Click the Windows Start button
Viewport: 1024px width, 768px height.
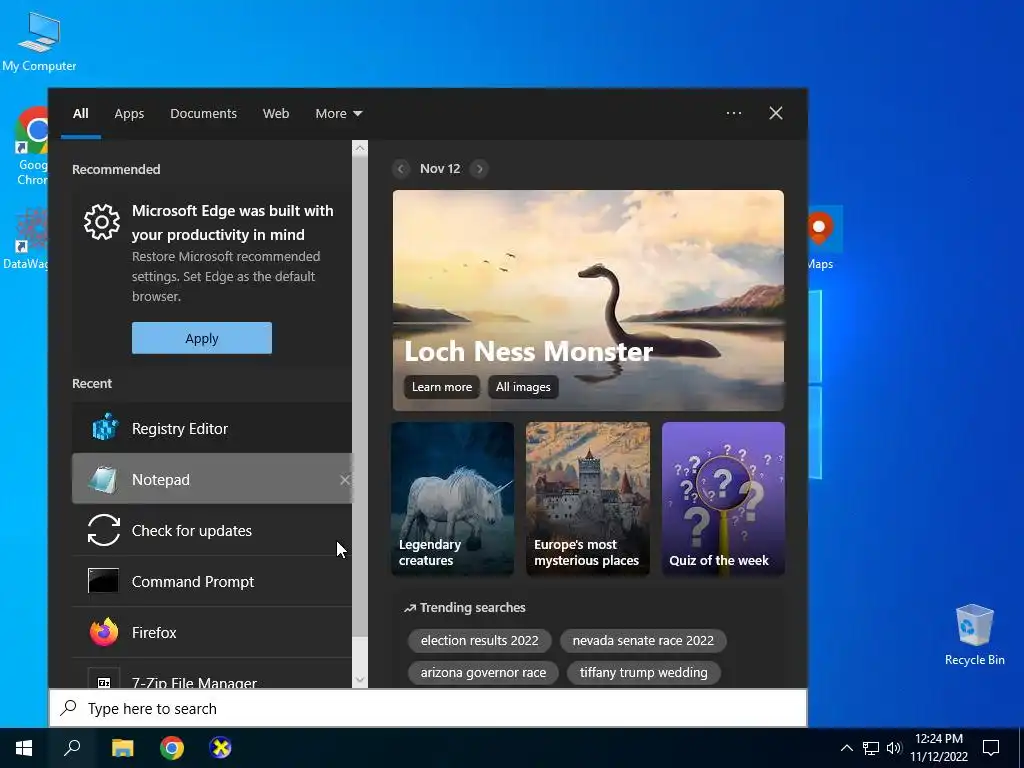coord(24,748)
